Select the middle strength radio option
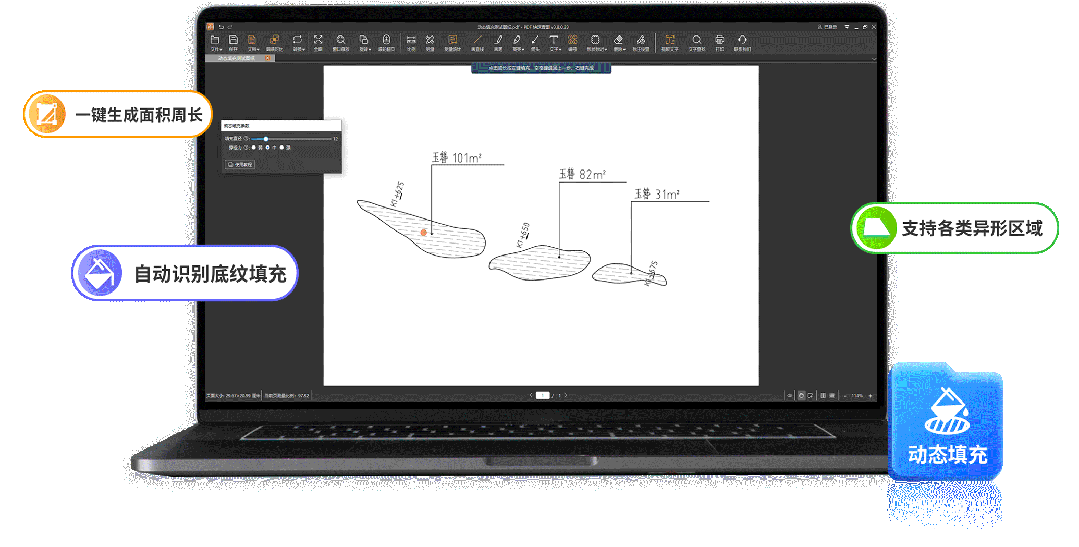The height and width of the screenshot is (547, 1079). [268, 147]
